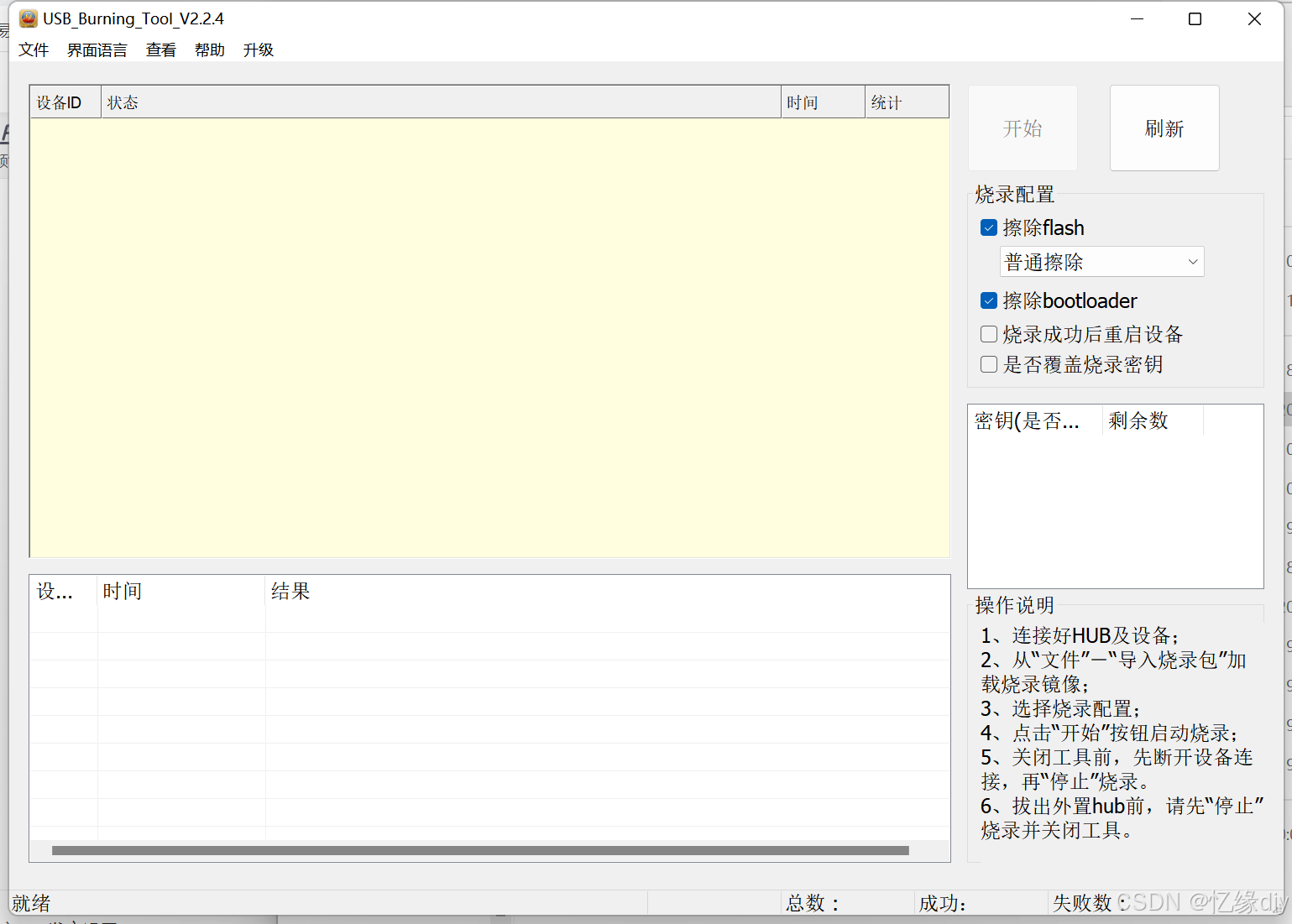Click the 状态 column header
Screen dimensions: 1292x924
coord(441,102)
